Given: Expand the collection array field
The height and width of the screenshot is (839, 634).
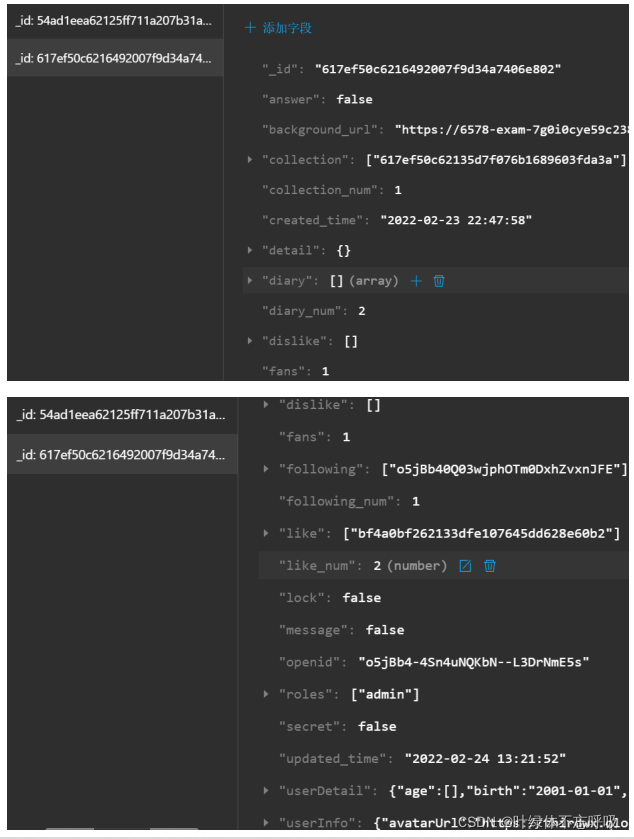Looking at the screenshot, I should [x=250, y=160].
